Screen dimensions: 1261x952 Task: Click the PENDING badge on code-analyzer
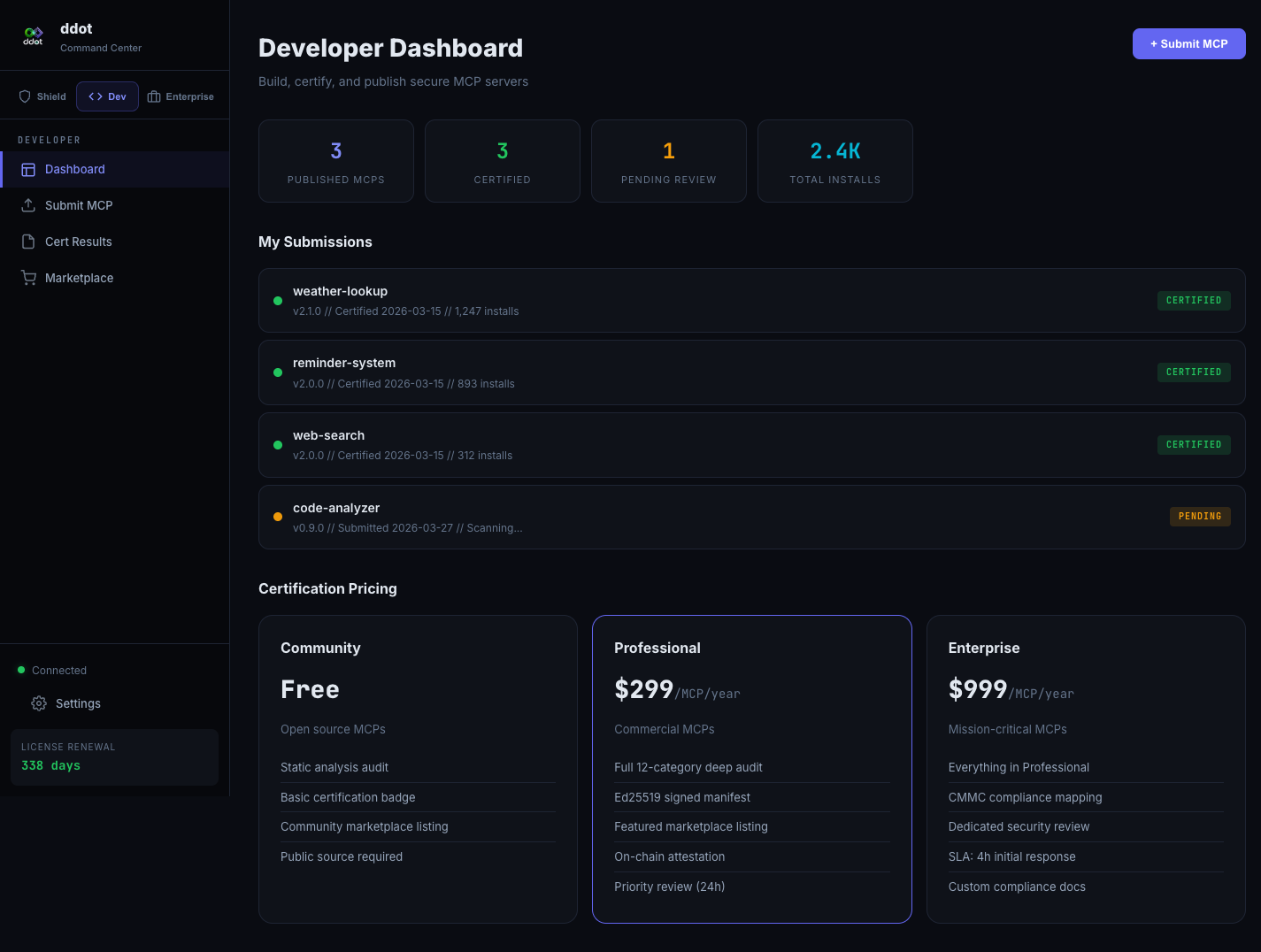[1200, 516]
